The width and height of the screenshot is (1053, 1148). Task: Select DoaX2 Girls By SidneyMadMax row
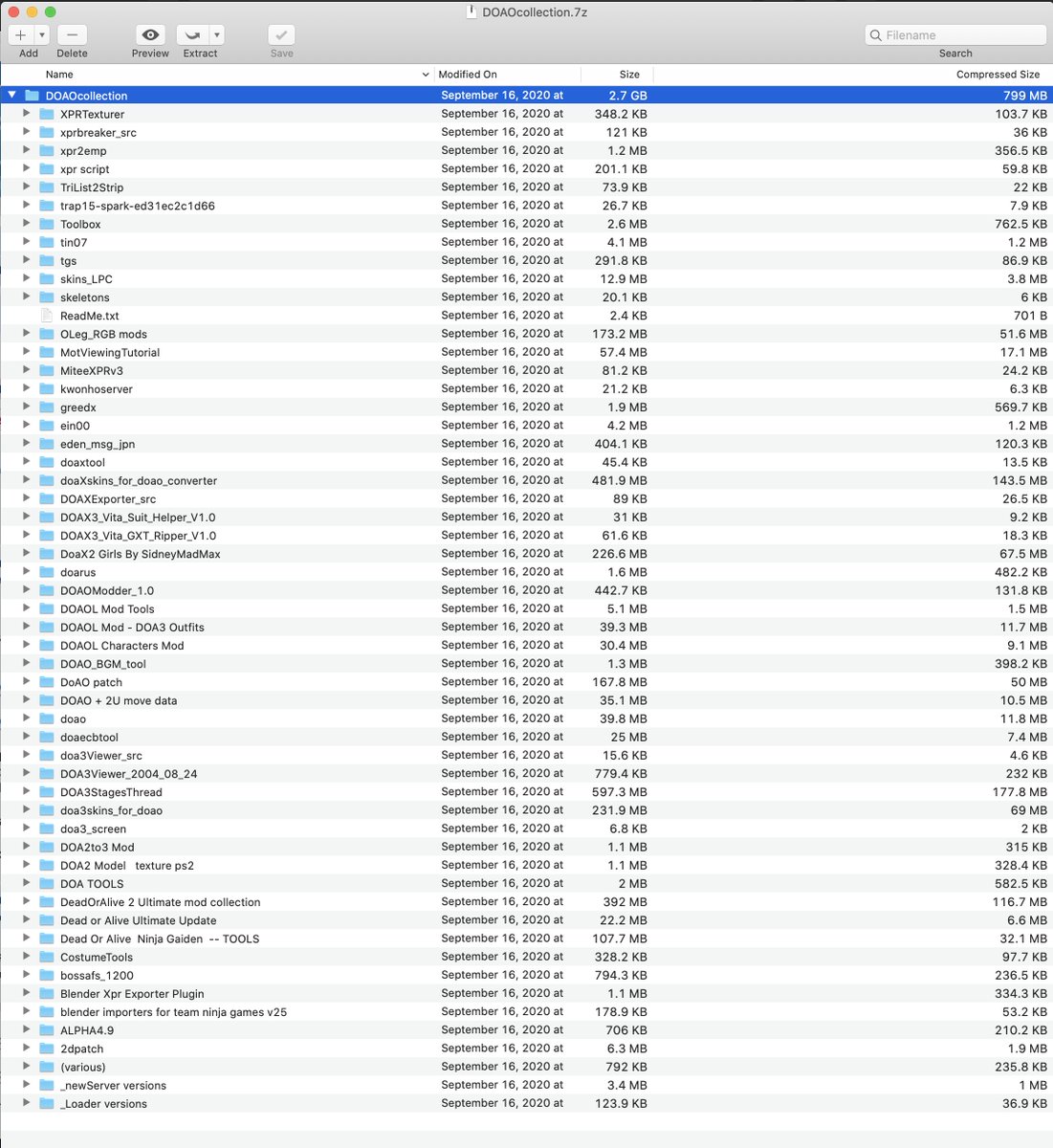point(526,554)
